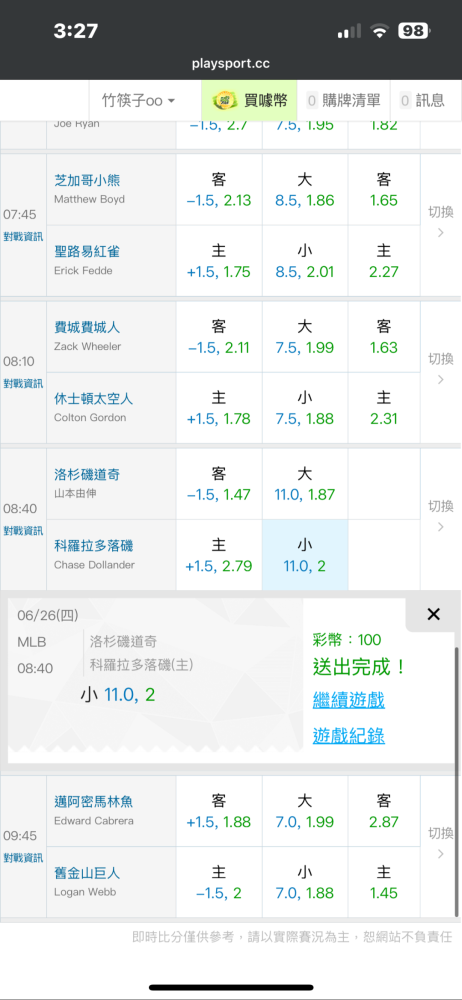Pick 主 1.45 Giants moneyline

pos(384,882)
